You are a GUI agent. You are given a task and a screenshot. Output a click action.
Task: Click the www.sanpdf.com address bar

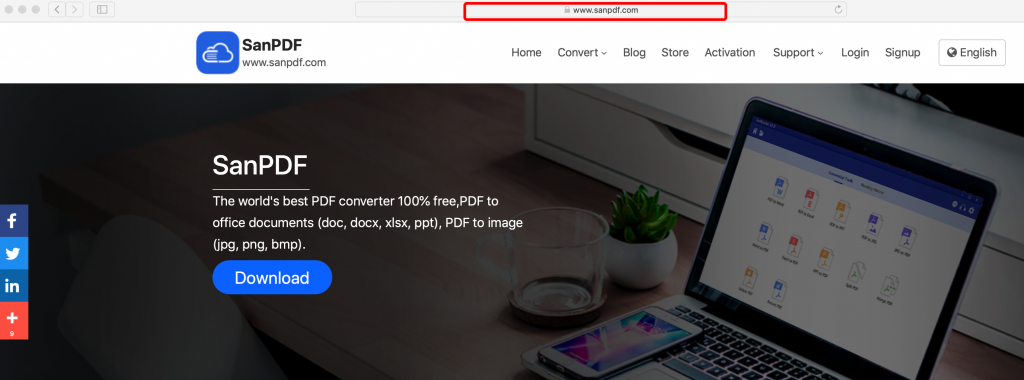(x=601, y=10)
